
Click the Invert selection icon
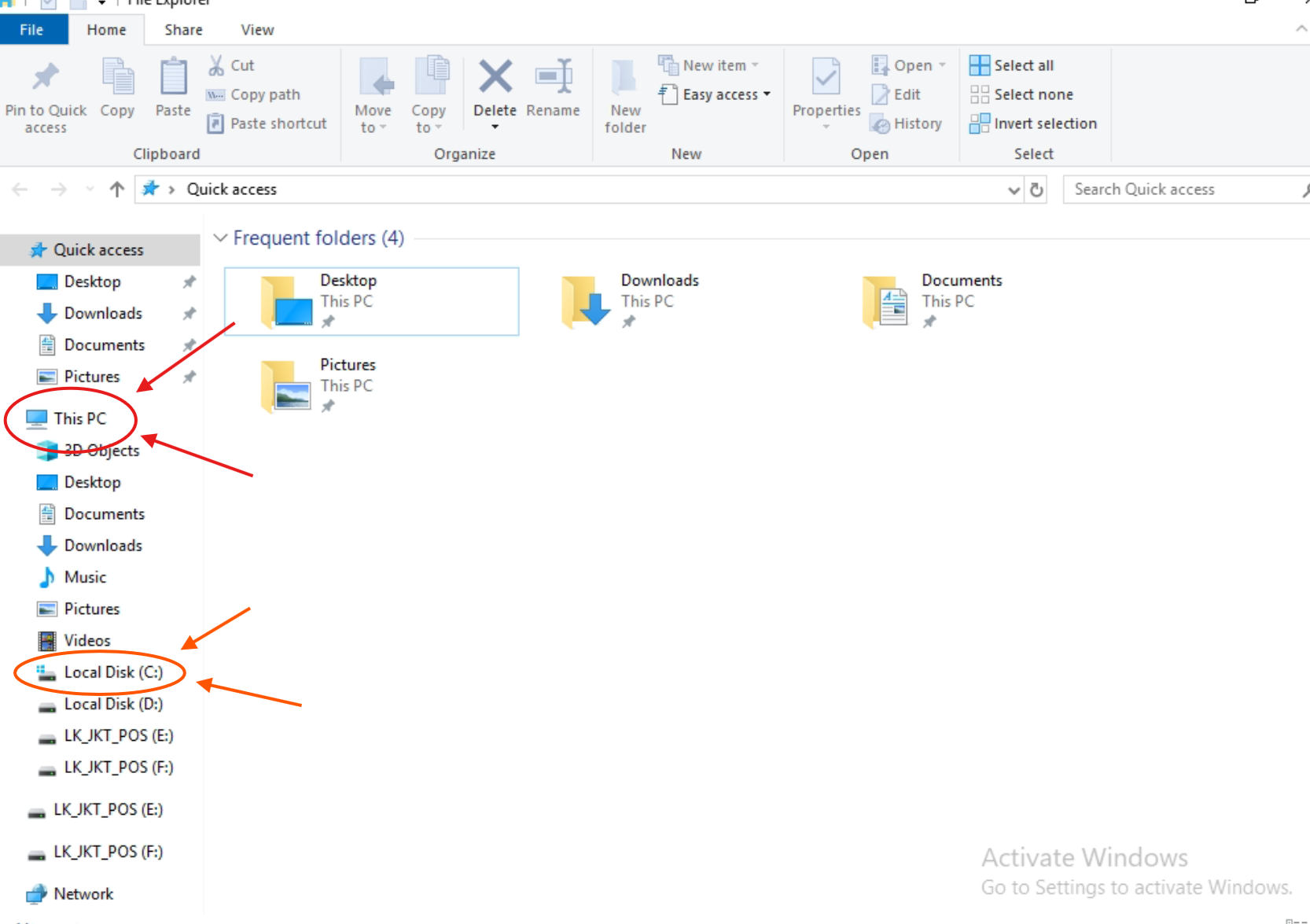tap(979, 123)
